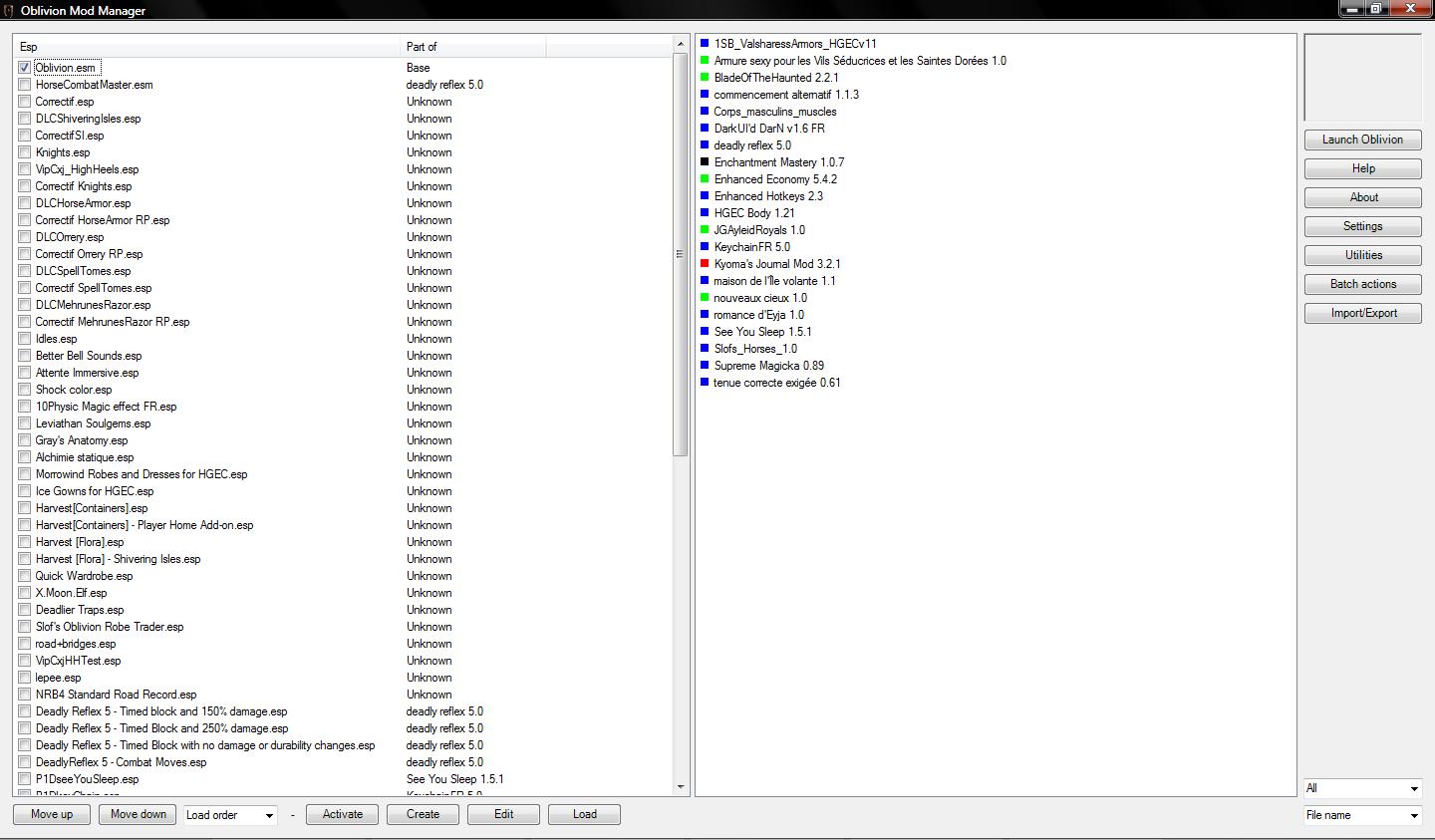Sort list by the Esp column header
This screenshot has height=840, width=1435.
coord(206,47)
